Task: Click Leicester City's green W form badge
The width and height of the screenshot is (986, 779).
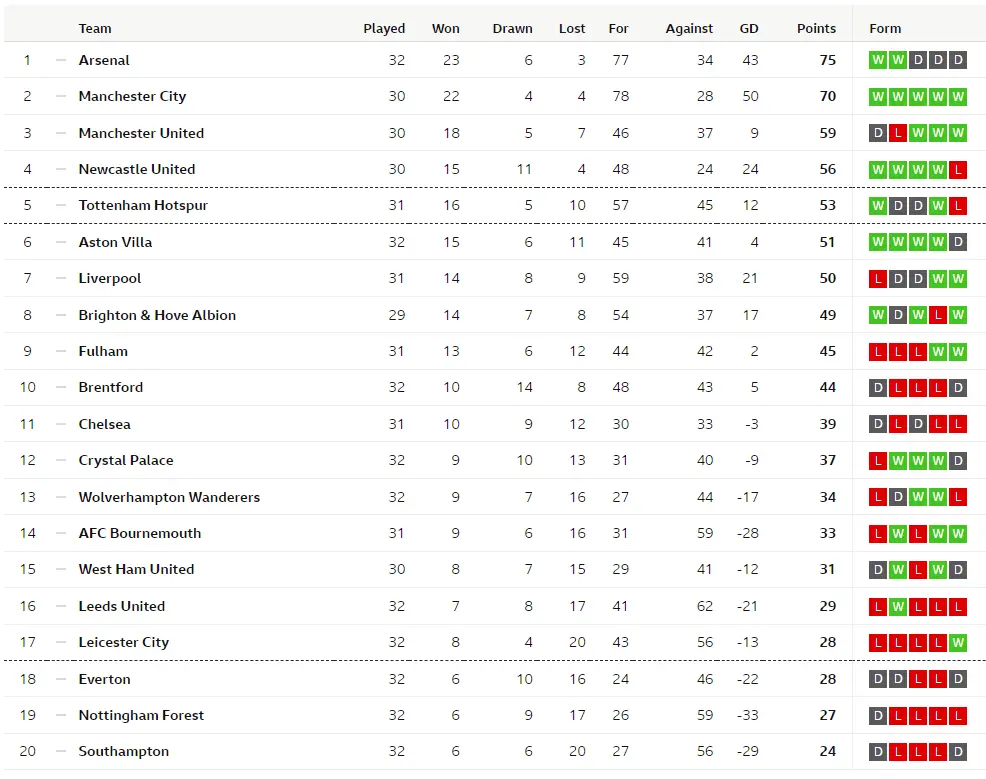Action: click(x=958, y=643)
